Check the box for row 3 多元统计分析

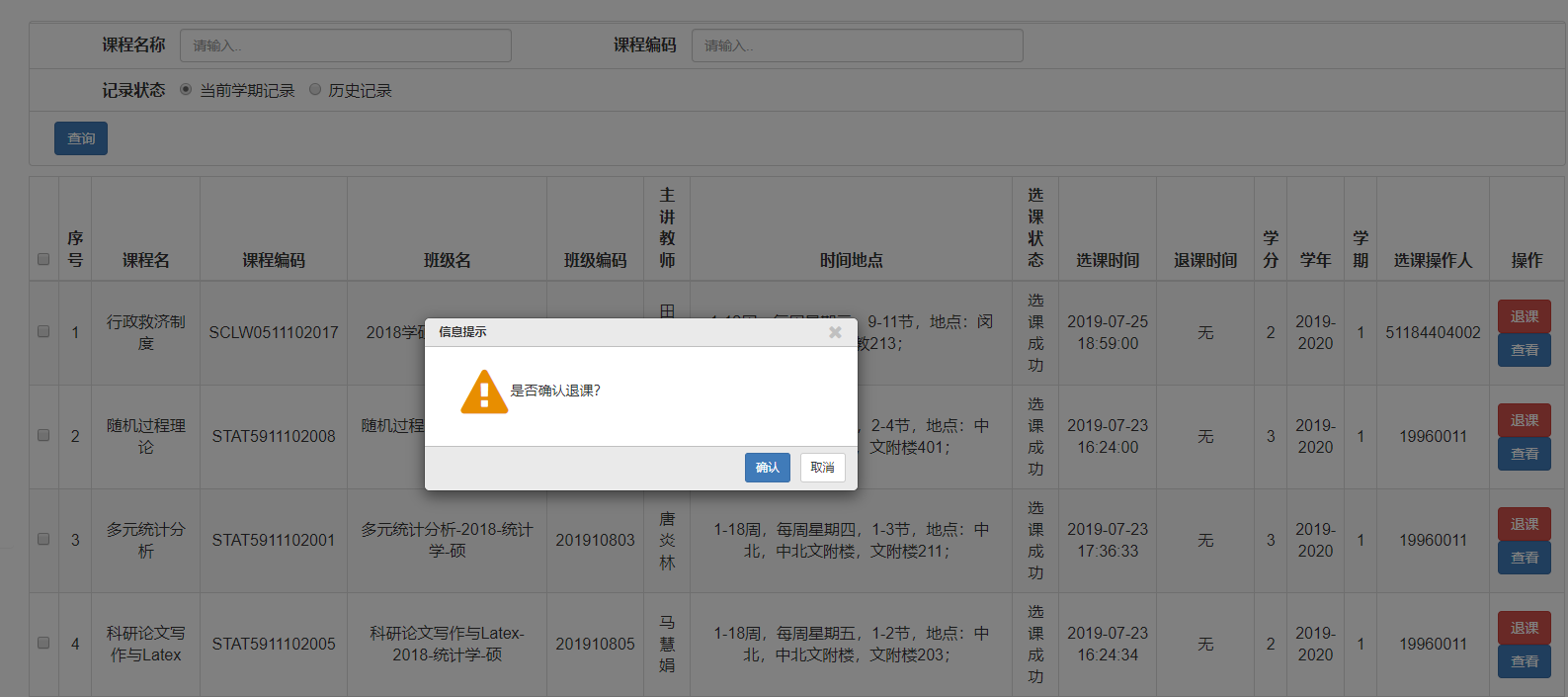[x=43, y=540]
